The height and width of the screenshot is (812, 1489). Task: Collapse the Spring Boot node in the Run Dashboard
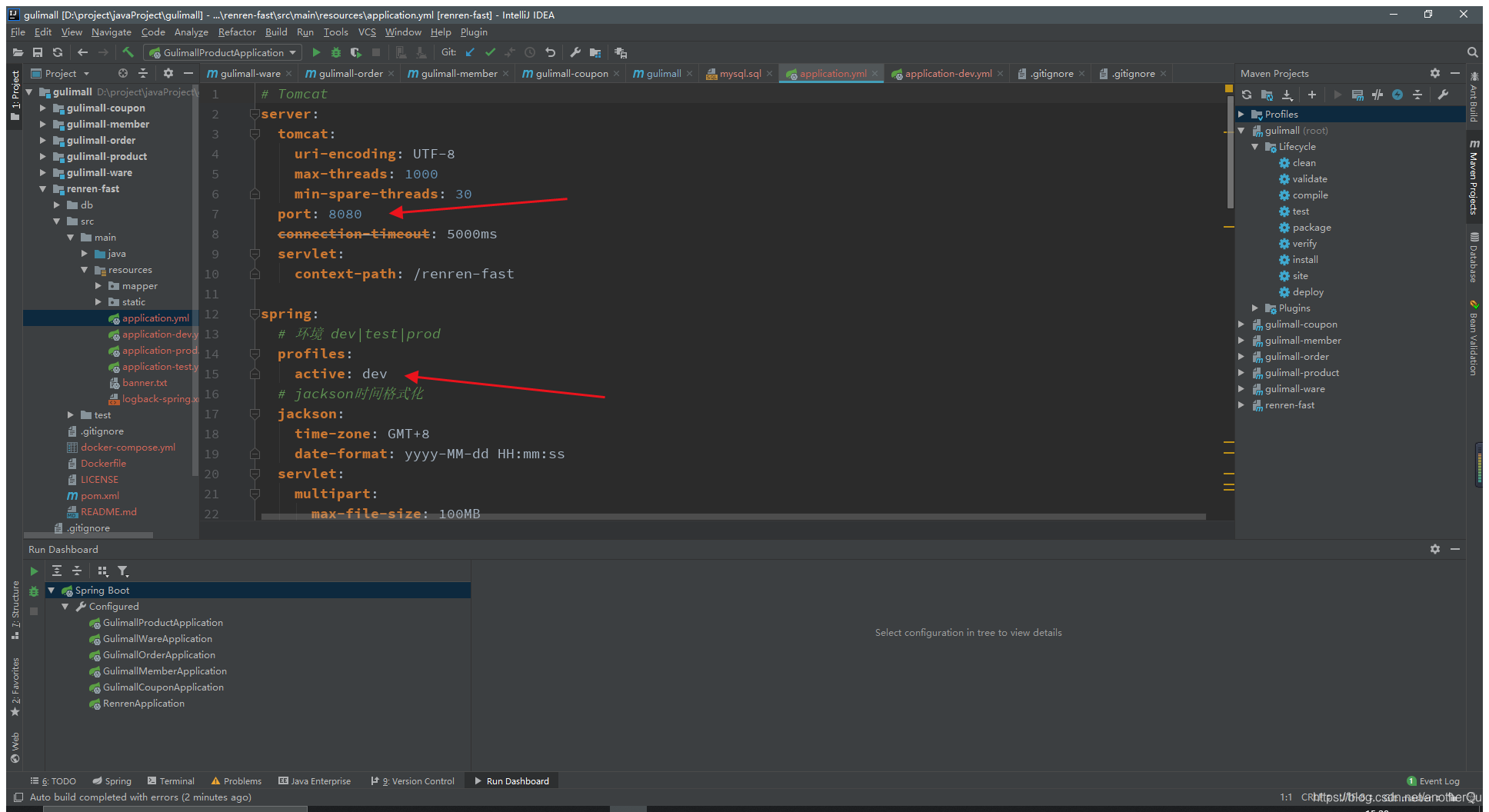click(x=52, y=591)
